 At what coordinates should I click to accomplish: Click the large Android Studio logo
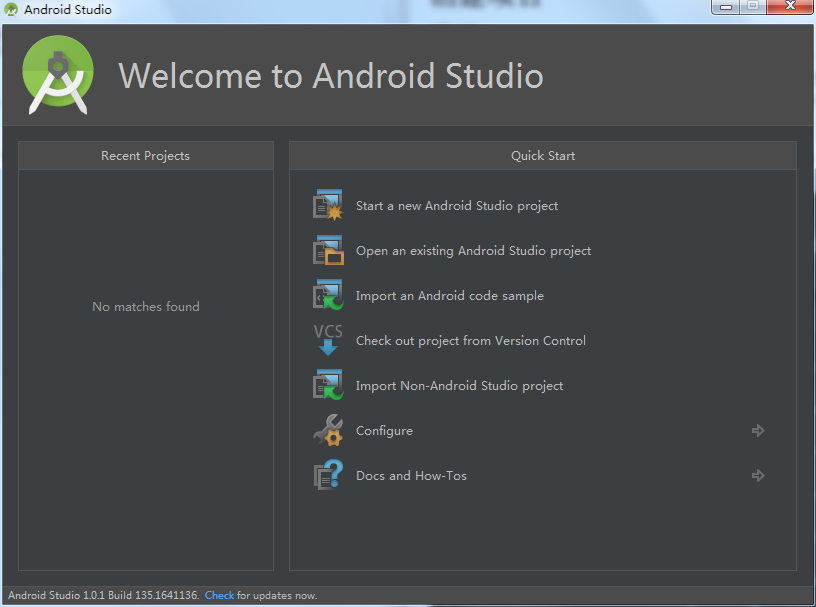click(58, 75)
